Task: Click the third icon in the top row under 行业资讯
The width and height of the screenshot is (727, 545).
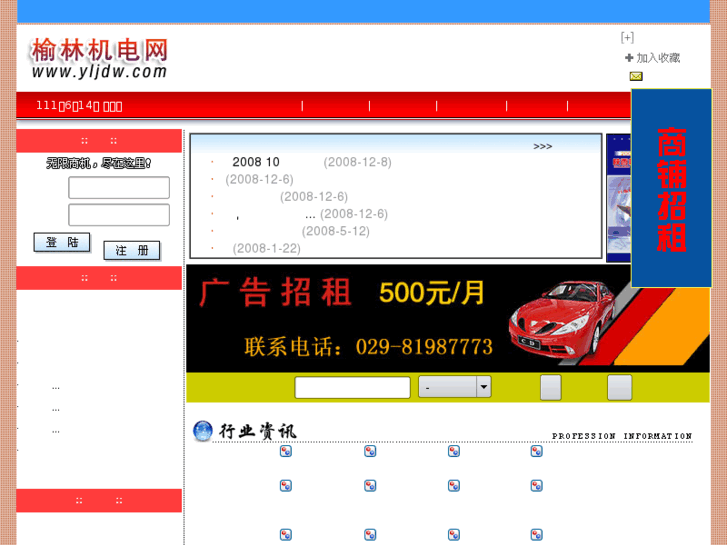Action: click(454, 451)
